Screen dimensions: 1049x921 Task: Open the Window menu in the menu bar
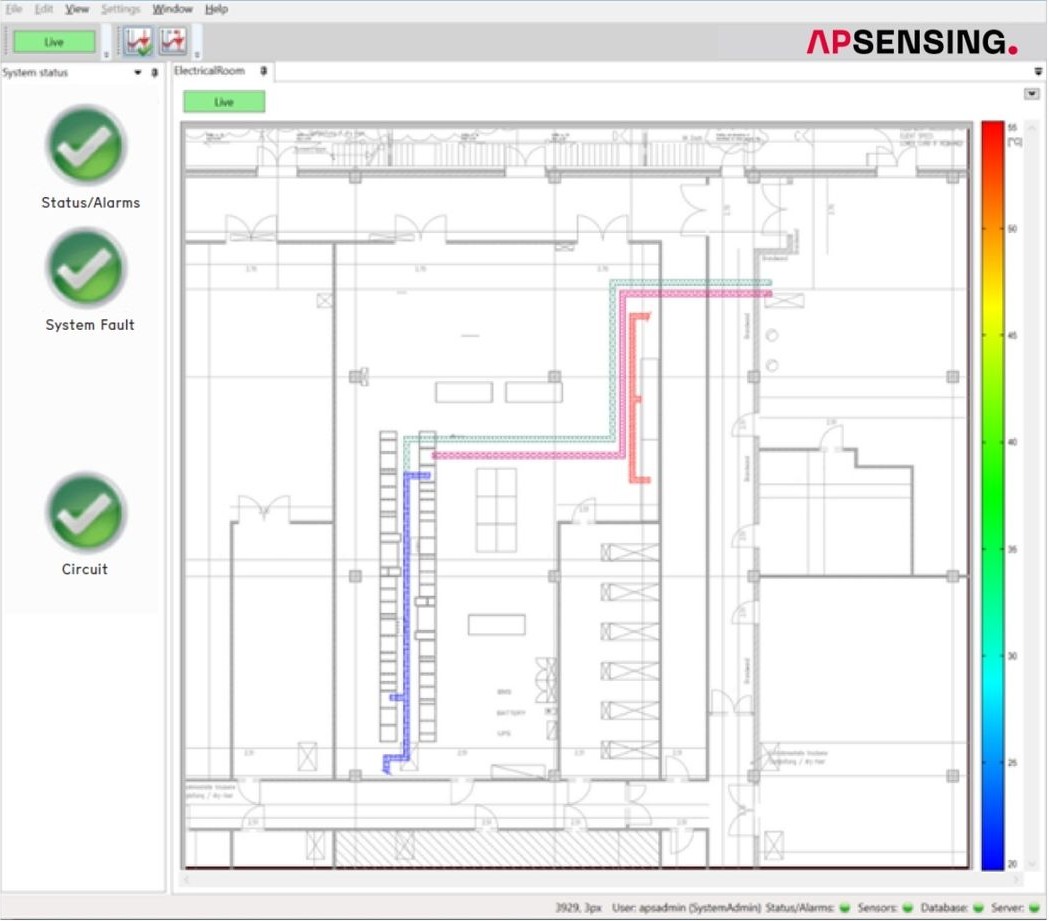[171, 8]
